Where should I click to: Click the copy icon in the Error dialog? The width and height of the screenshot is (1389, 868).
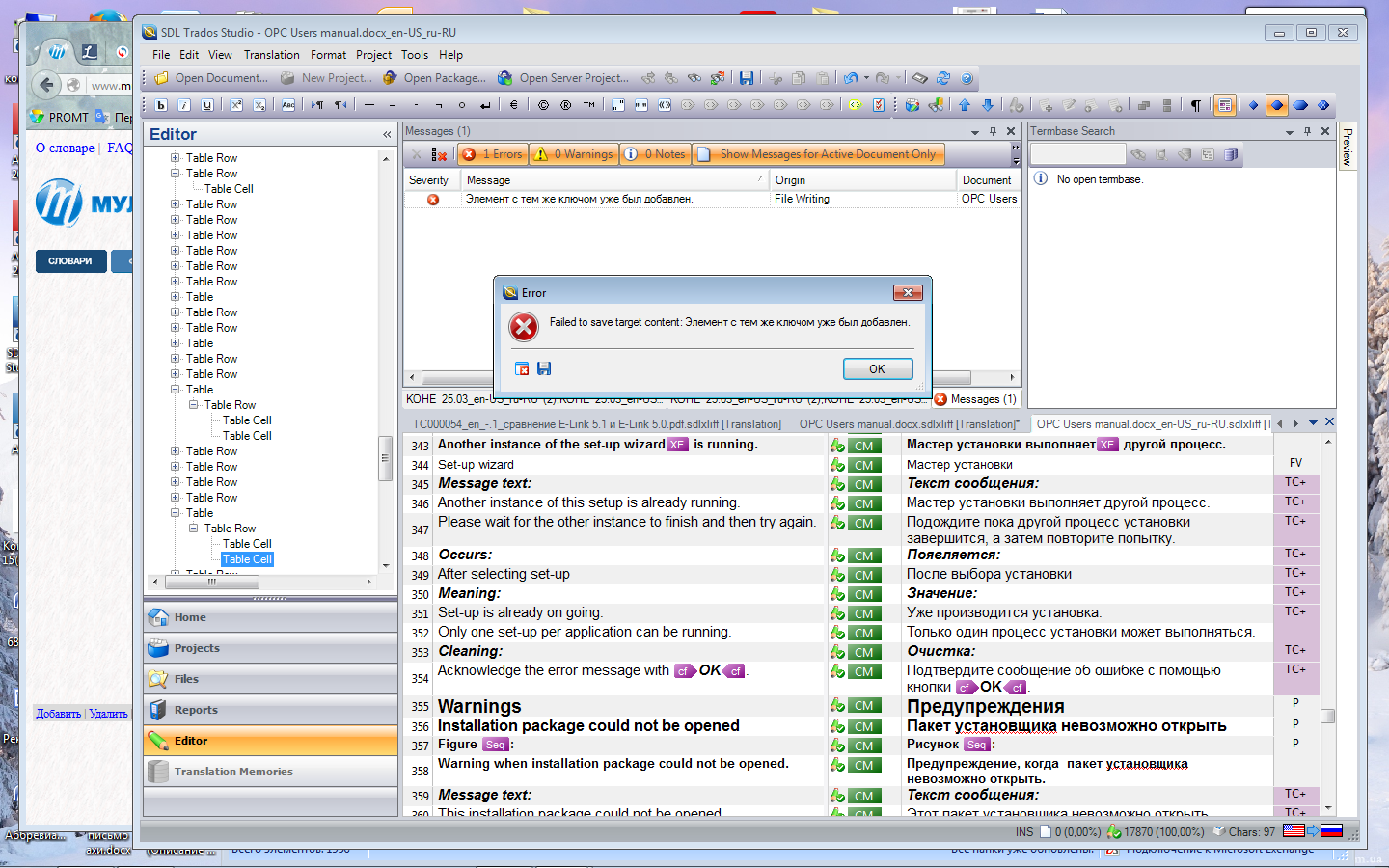pyautogui.click(x=522, y=368)
